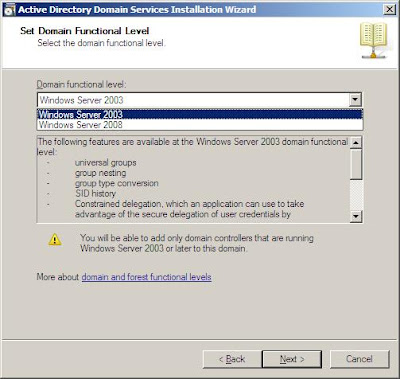This screenshot has width=400, height=379.
Task: Click the warning about adding domain controllers
Action: point(197,243)
